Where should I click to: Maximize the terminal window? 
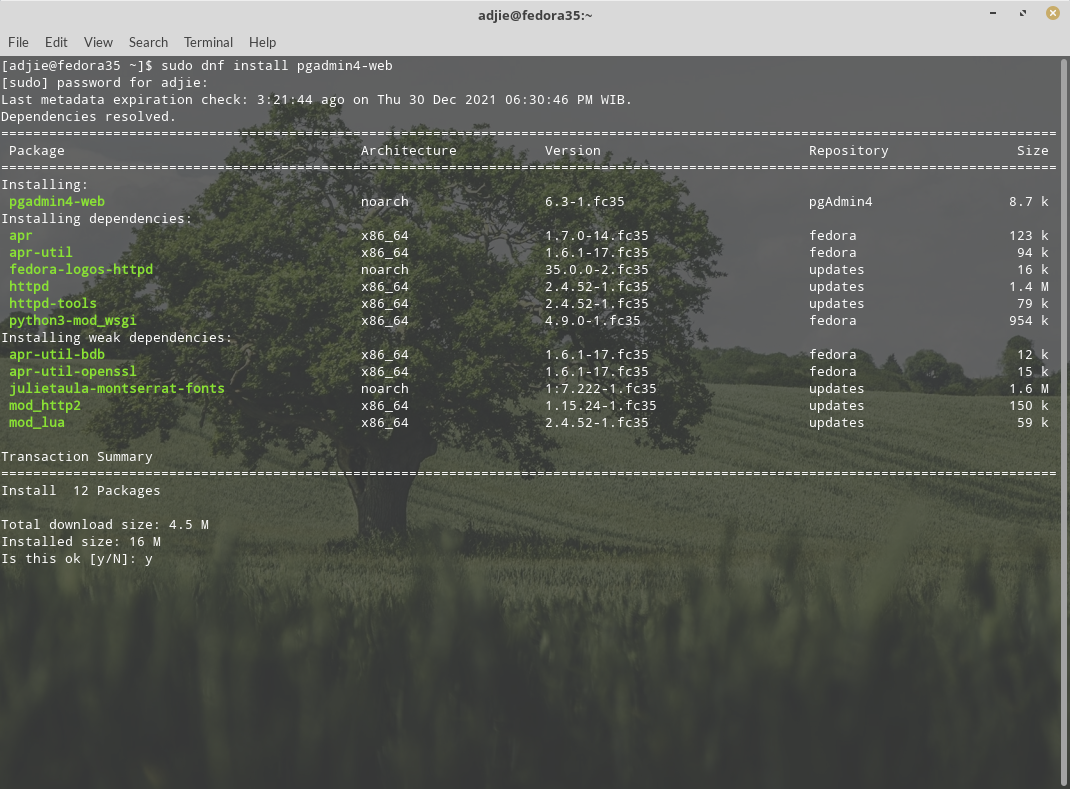pos(1023,13)
